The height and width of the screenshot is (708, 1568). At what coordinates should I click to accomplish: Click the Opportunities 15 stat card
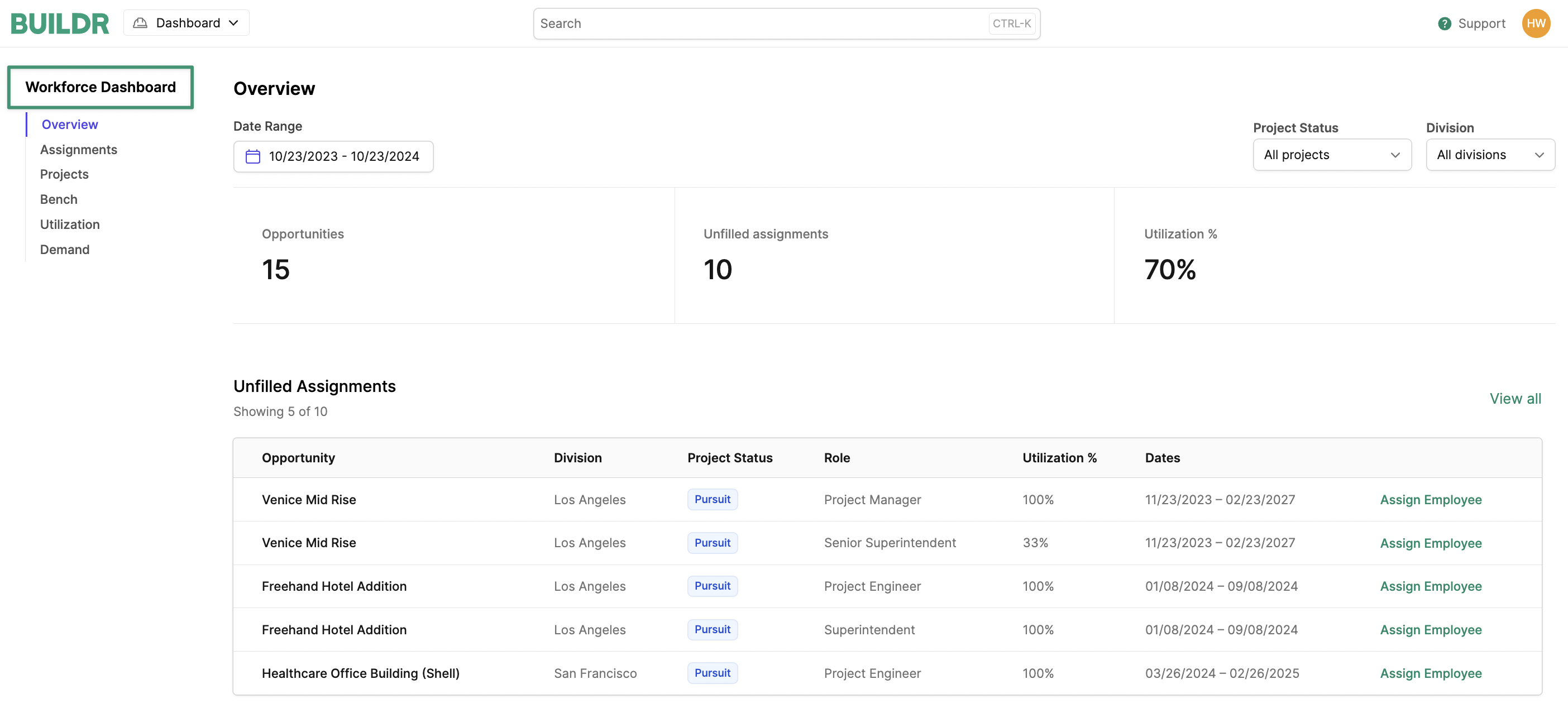[x=453, y=256]
